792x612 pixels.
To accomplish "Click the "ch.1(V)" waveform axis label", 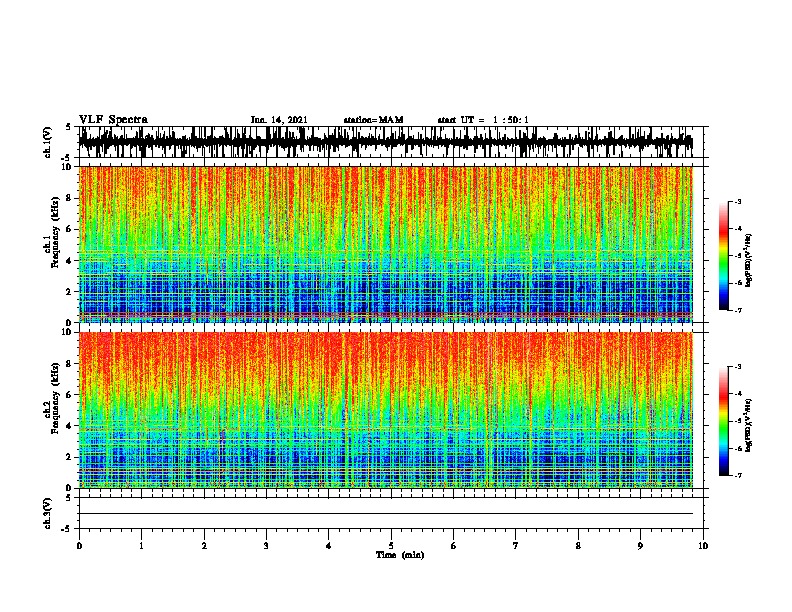I will point(47,142).
